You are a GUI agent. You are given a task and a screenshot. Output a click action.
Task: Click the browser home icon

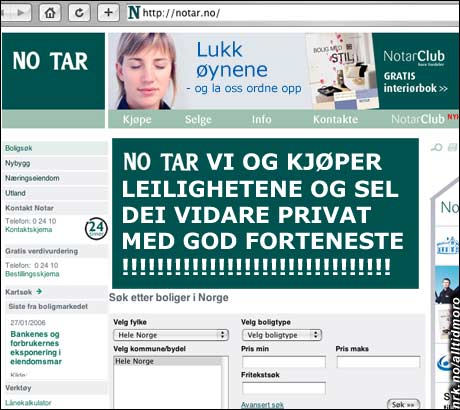pos(50,13)
